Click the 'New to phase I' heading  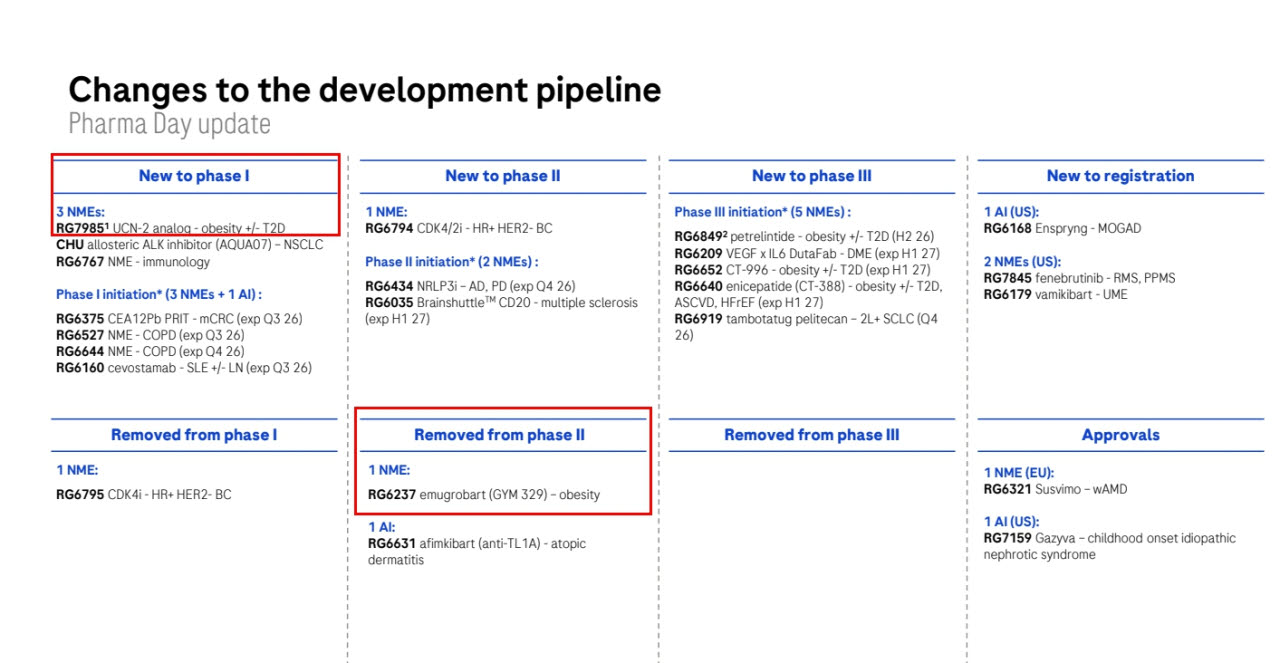[x=194, y=176]
